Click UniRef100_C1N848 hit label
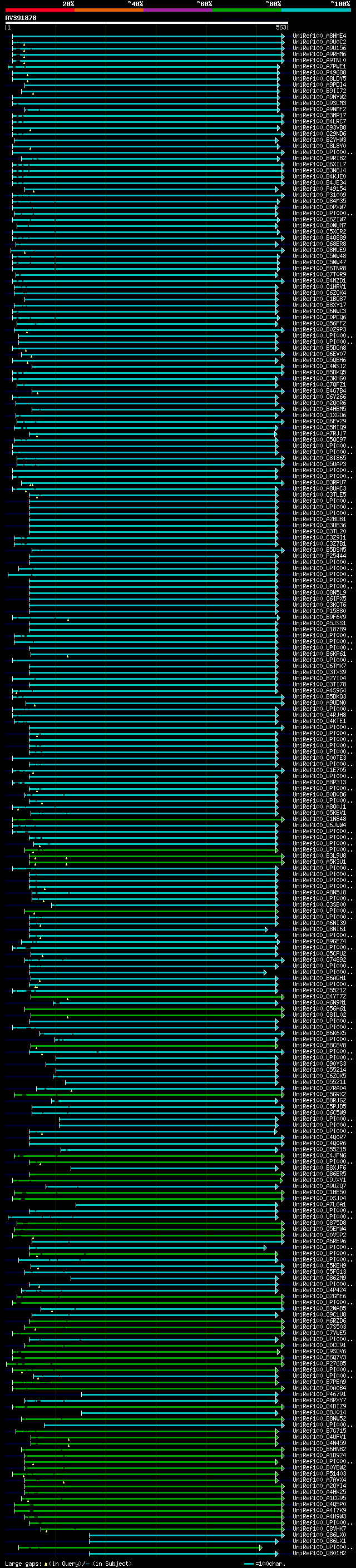356x1568 pixels. [x=319, y=819]
